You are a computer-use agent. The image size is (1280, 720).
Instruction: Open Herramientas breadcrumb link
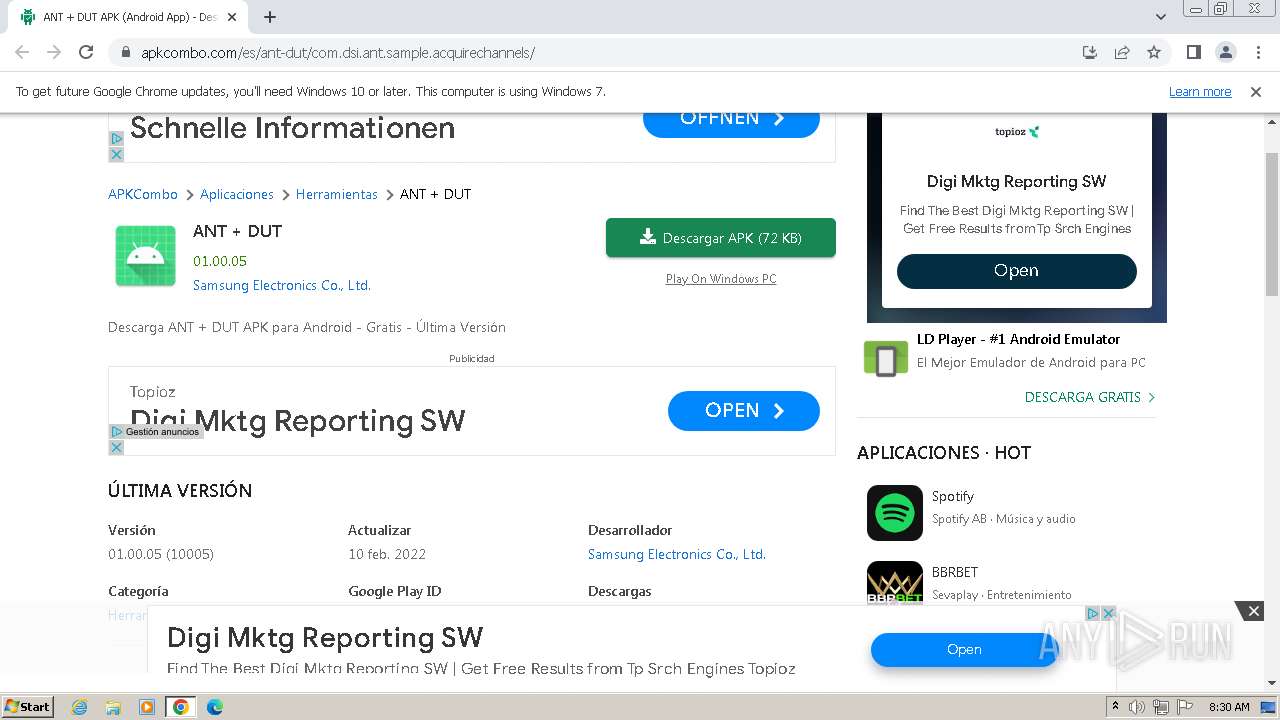click(x=337, y=194)
